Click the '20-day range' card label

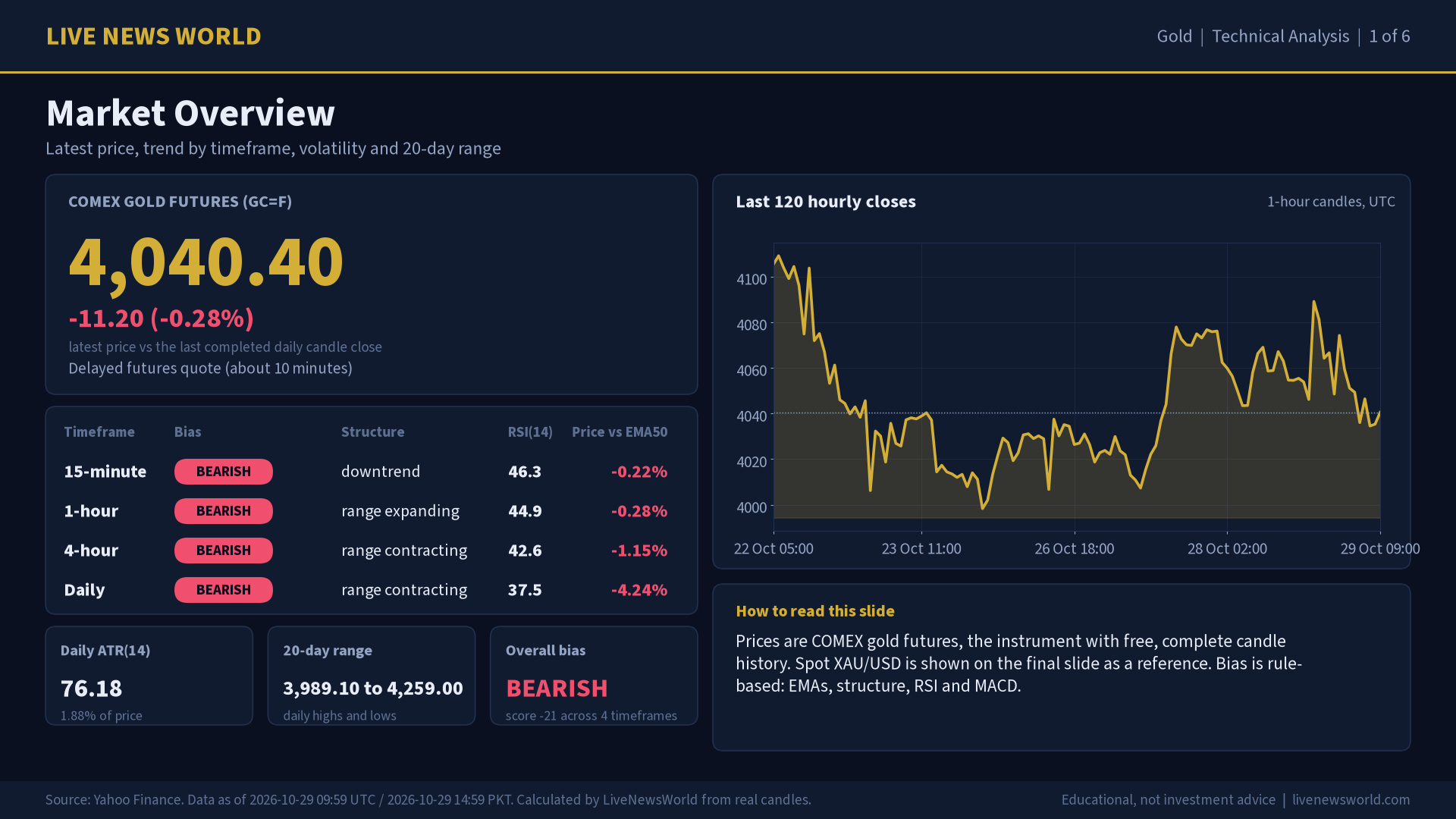tap(328, 651)
